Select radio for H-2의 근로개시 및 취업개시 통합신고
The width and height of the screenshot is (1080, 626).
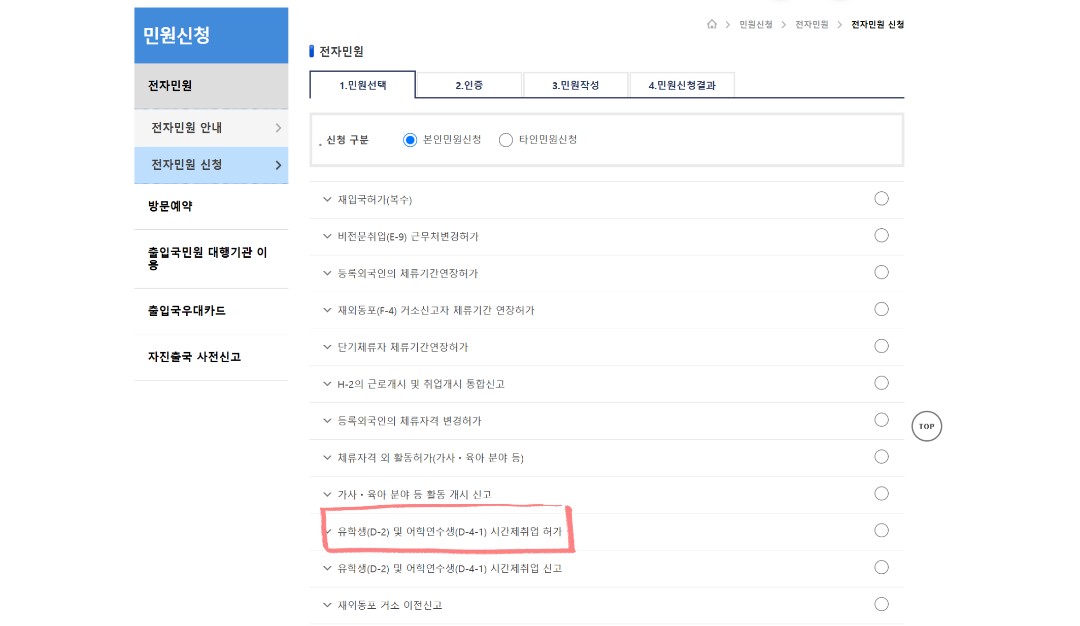pyautogui.click(x=881, y=383)
